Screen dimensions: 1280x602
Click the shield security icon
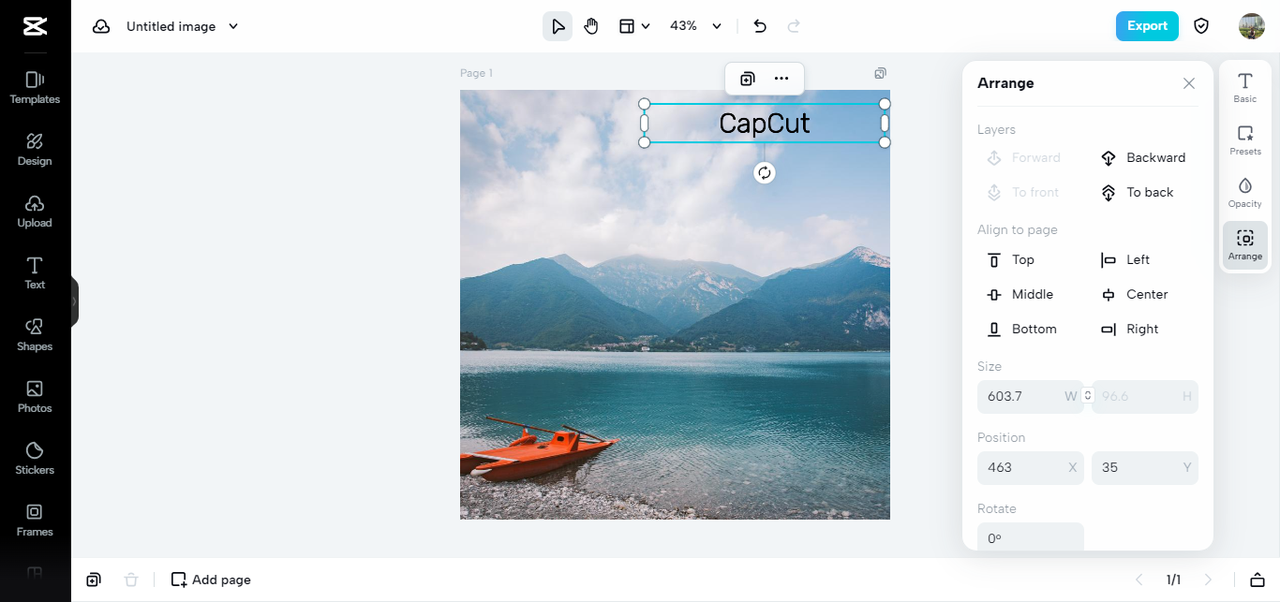pos(1202,26)
